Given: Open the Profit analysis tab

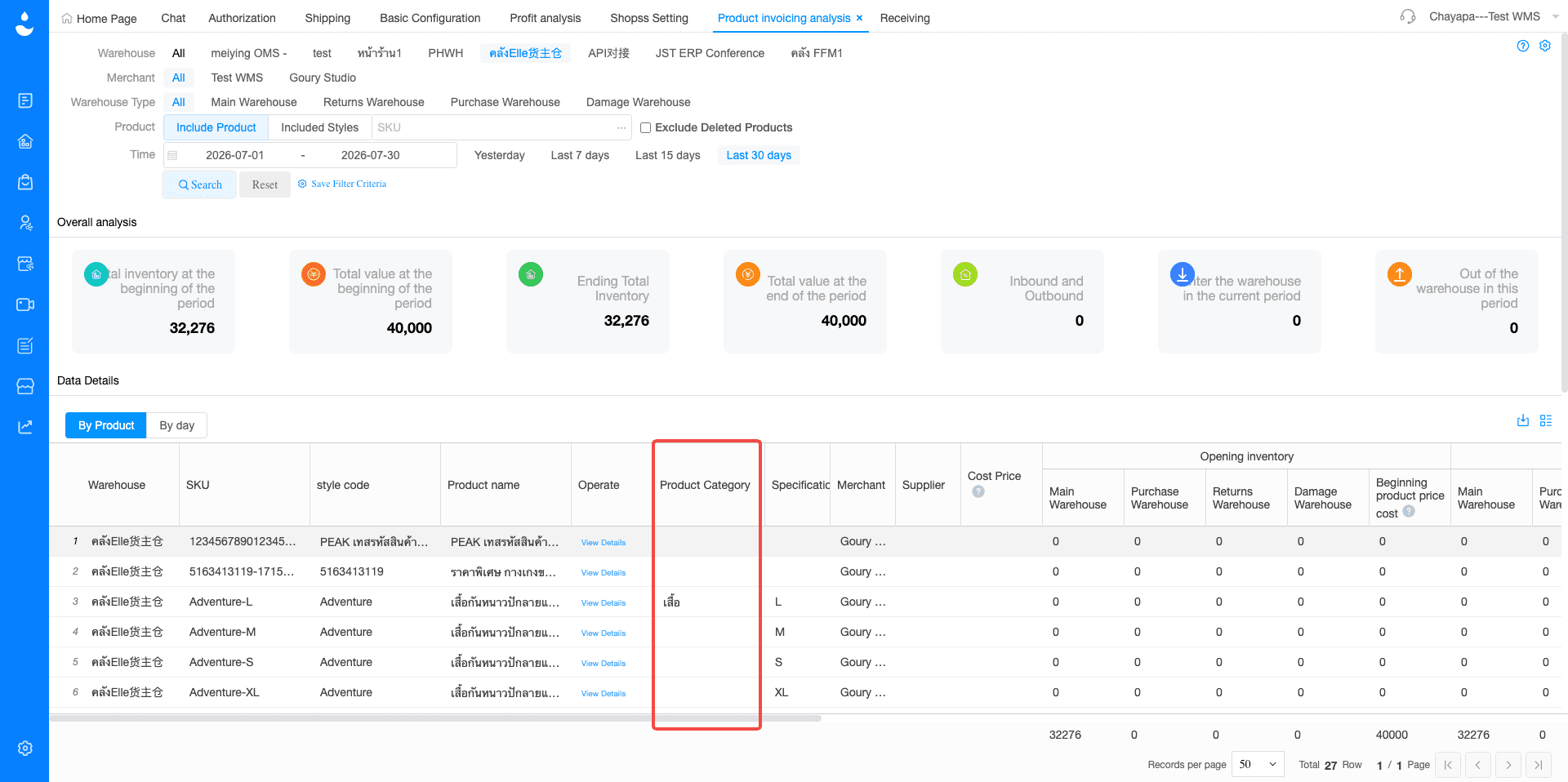Looking at the screenshot, I should coord(546,18).
